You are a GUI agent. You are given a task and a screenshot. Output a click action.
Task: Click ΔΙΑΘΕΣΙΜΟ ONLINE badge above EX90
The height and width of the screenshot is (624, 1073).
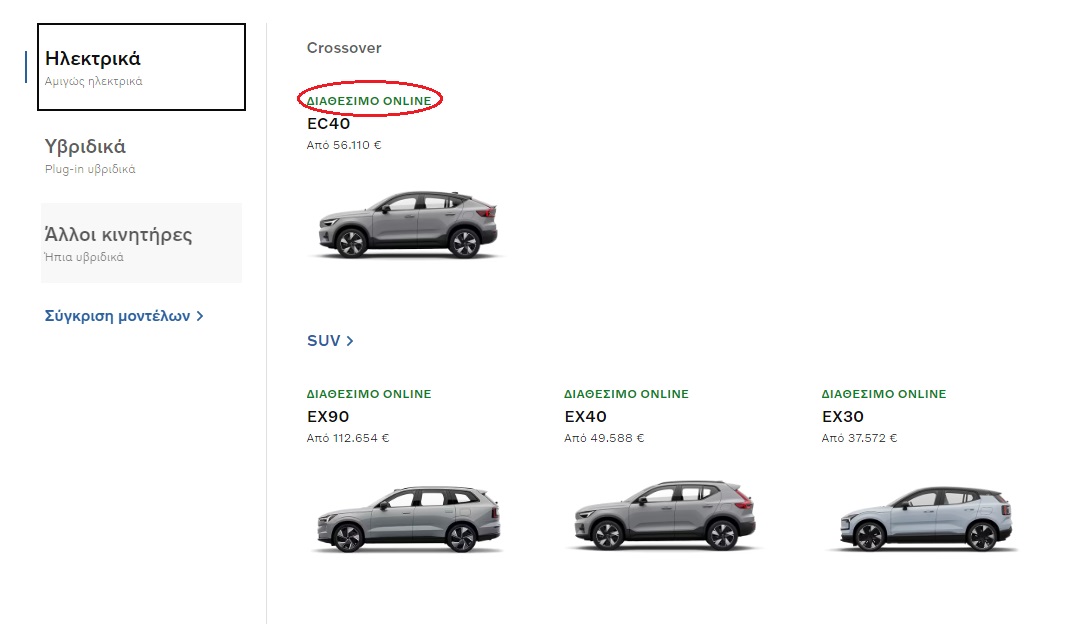click(369, 394)
